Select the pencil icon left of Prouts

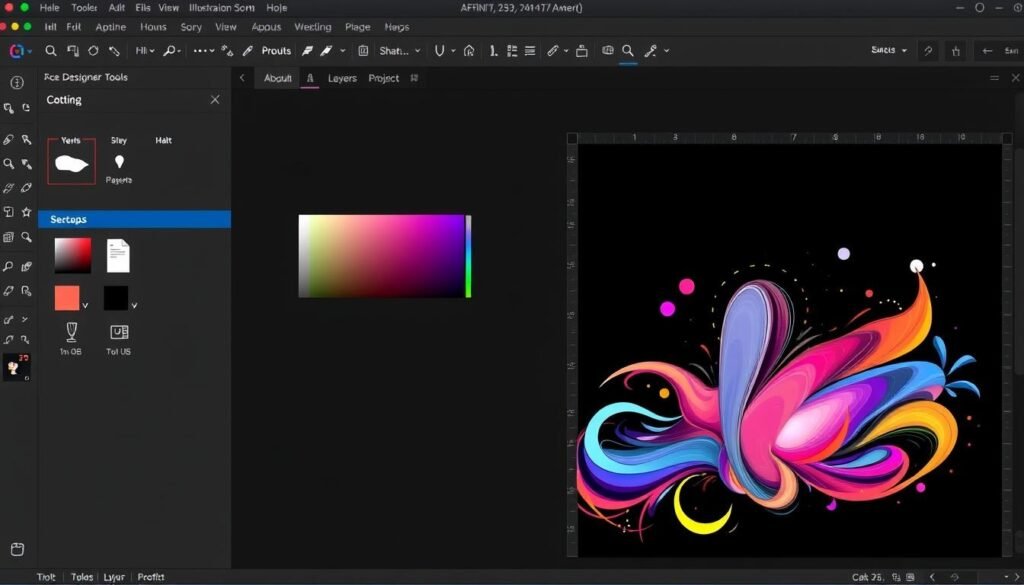click(x=247, y=50)
